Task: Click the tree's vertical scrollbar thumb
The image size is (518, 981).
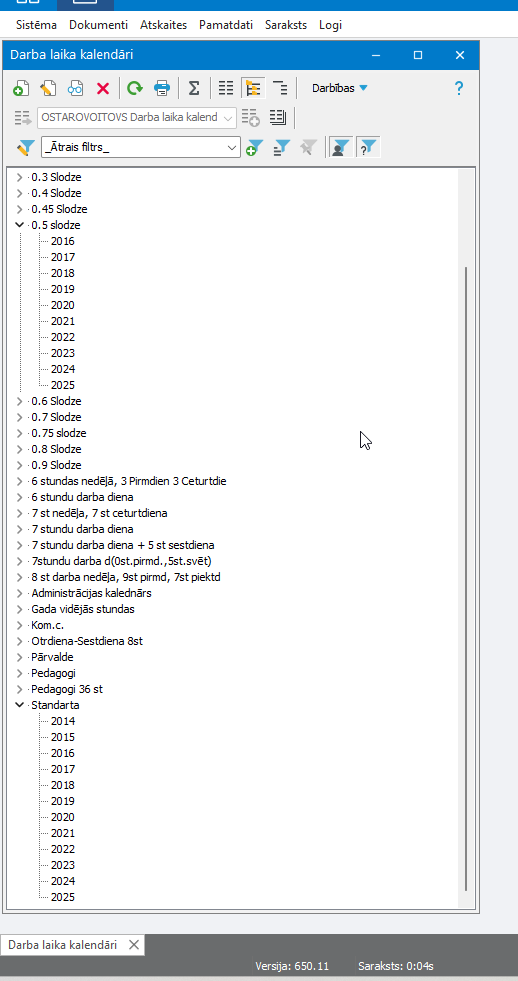Action: 466,579
